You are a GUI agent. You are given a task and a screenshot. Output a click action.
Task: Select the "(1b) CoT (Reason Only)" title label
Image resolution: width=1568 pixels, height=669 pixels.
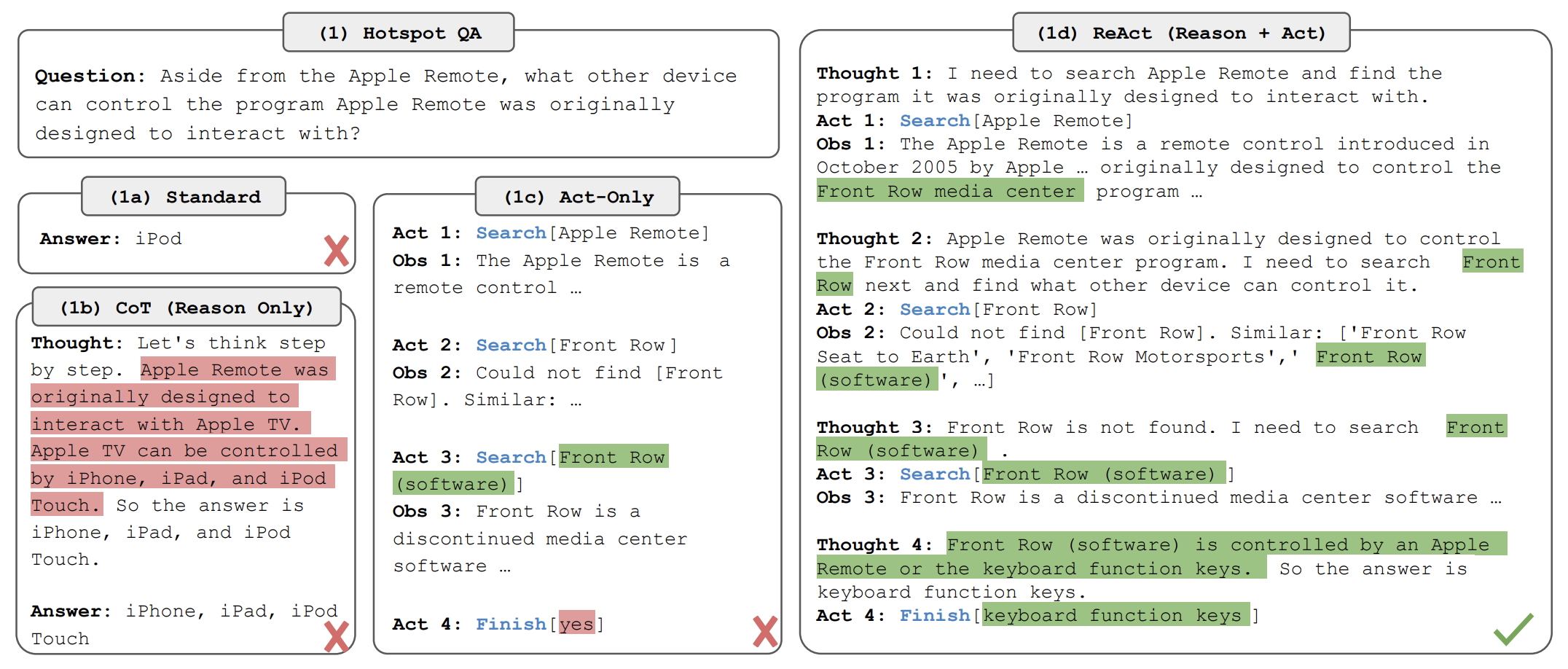(187, 308)
